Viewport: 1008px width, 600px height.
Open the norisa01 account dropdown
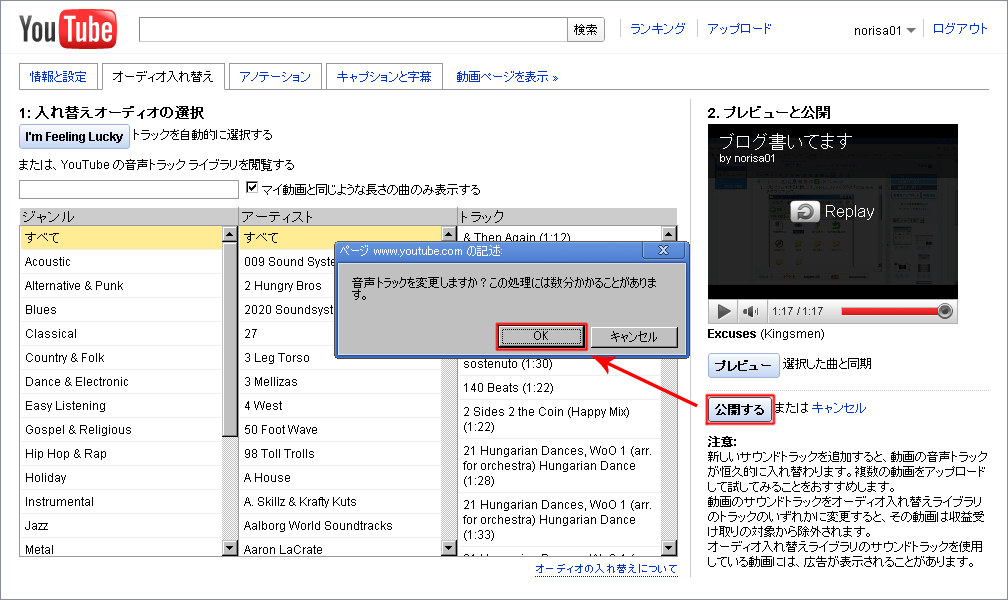click(x=885, y=30)
